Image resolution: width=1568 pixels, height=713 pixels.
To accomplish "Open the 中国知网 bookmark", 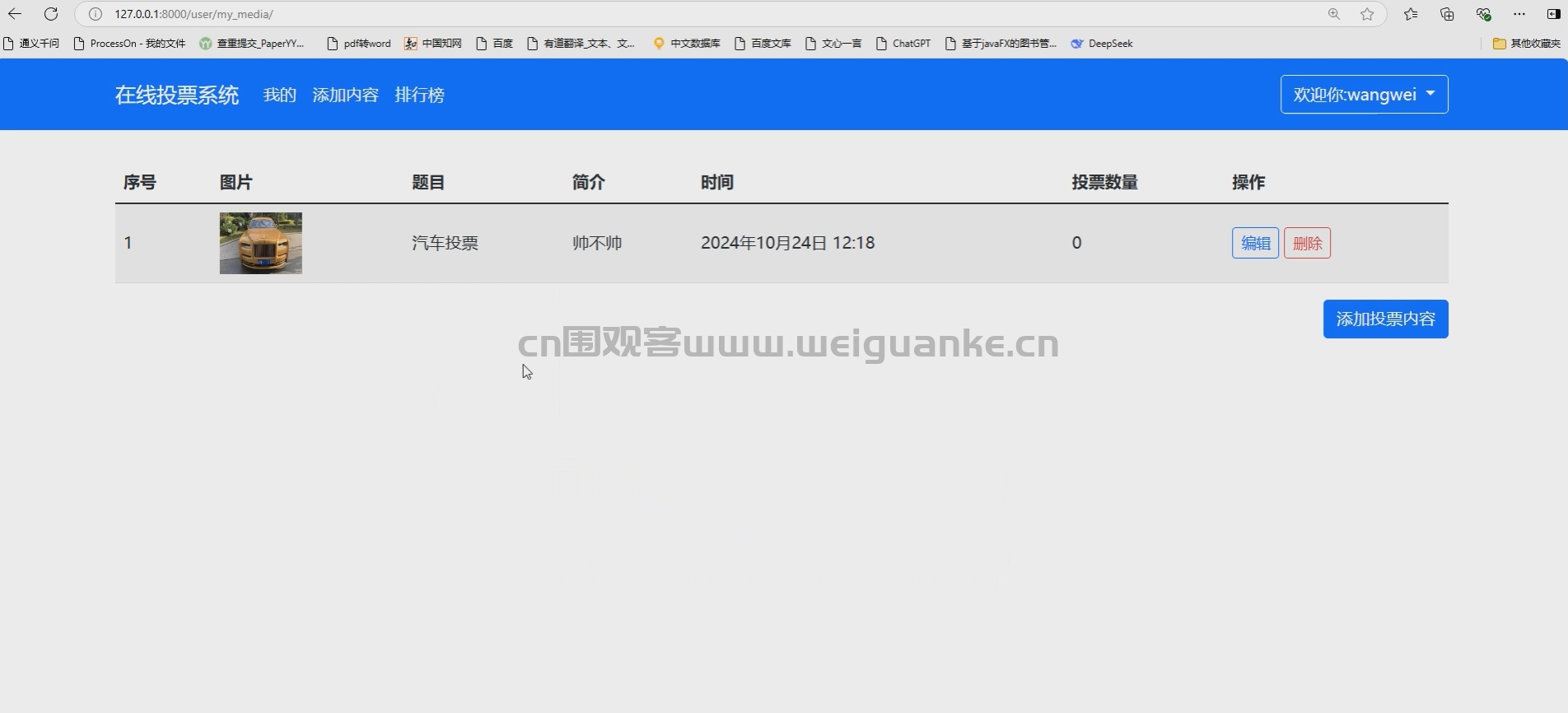I will [x=433, y=44].
